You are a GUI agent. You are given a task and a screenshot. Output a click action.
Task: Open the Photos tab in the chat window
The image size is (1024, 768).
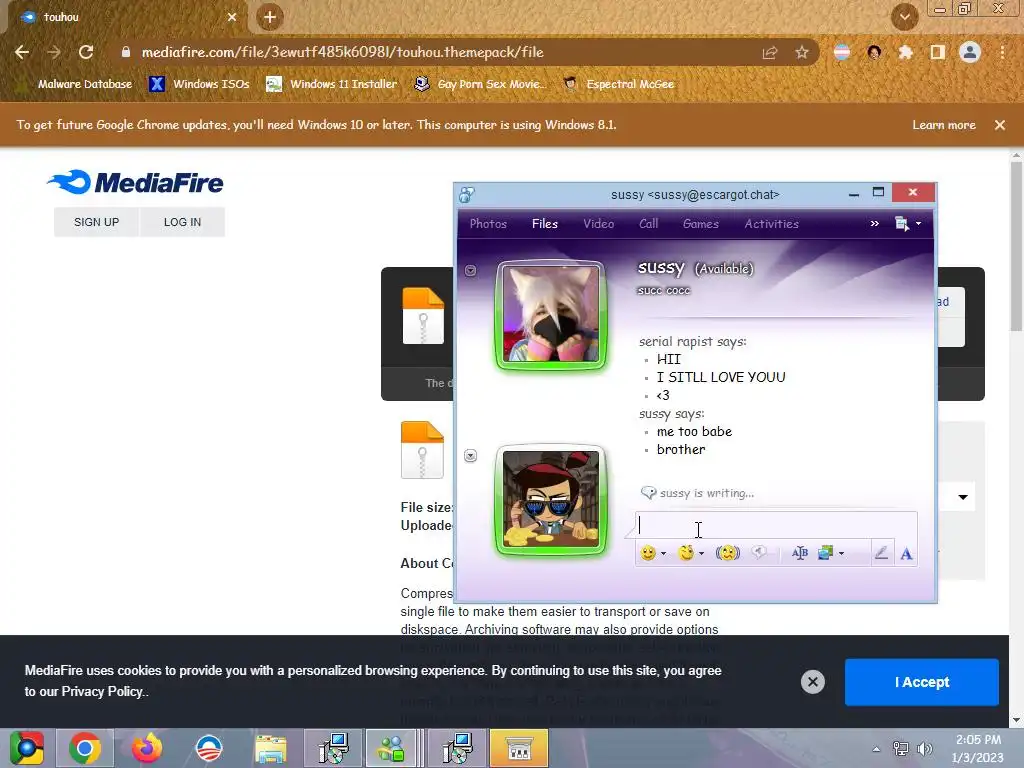coord(488,223)
